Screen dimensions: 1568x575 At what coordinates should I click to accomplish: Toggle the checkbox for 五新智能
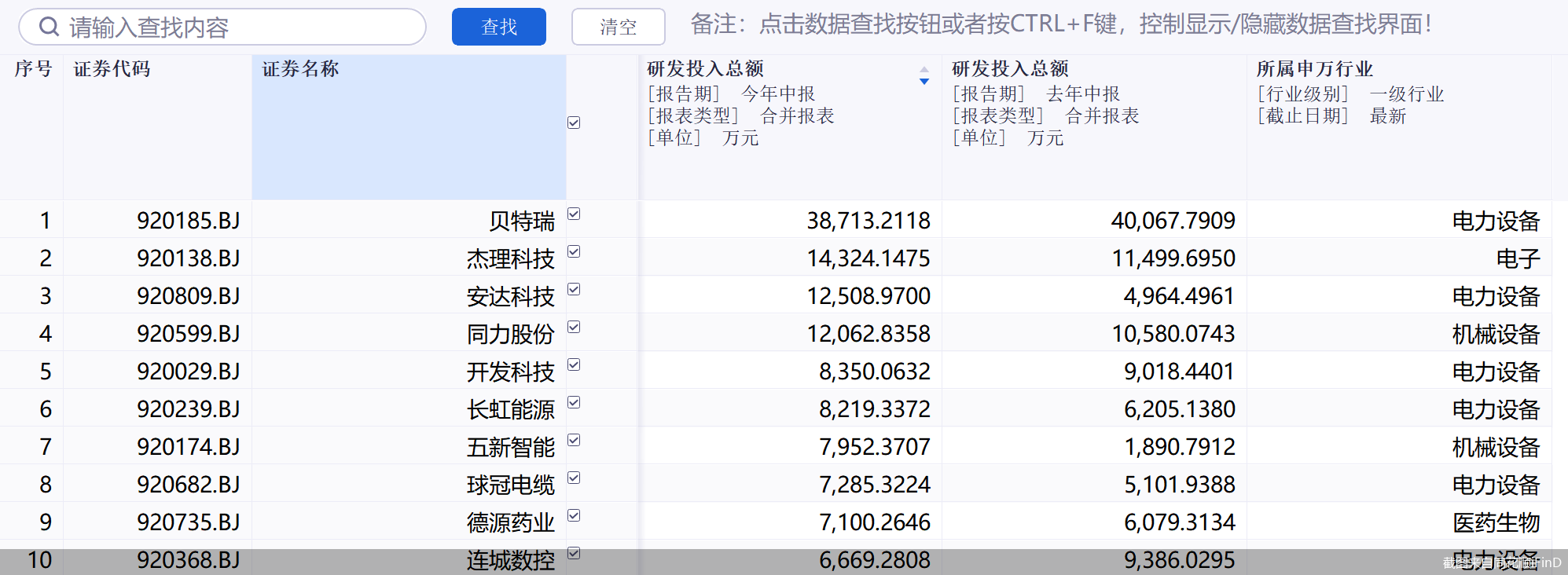(574, 440)
